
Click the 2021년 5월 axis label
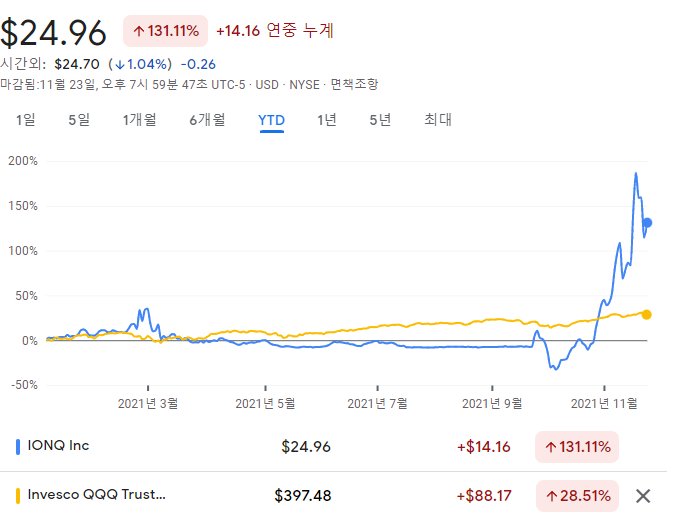(x=265, y=404)
